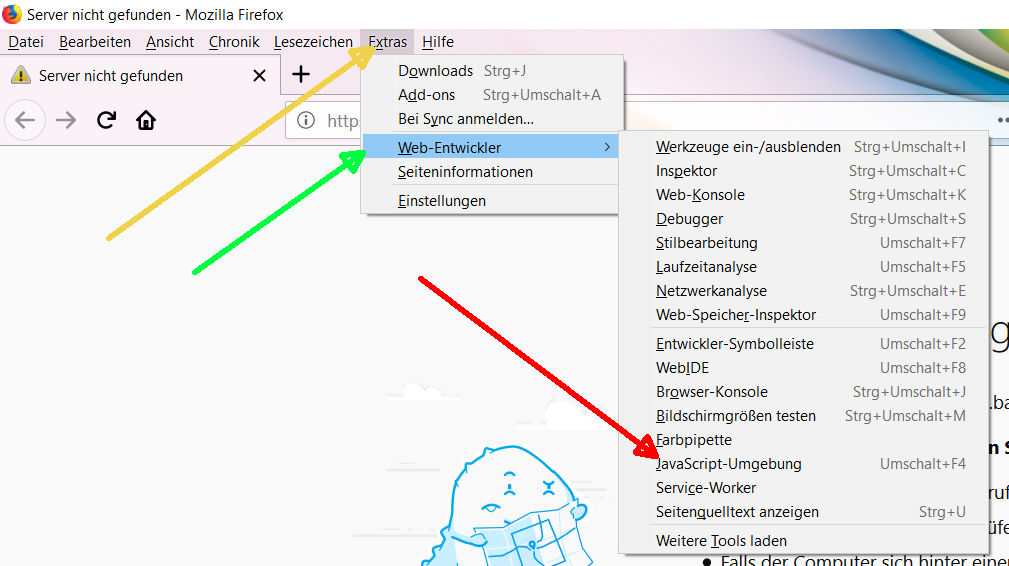The height and width of the screenshot is (566, 1009).
Task: Open the Datei menu
Action: click(26, 42)
